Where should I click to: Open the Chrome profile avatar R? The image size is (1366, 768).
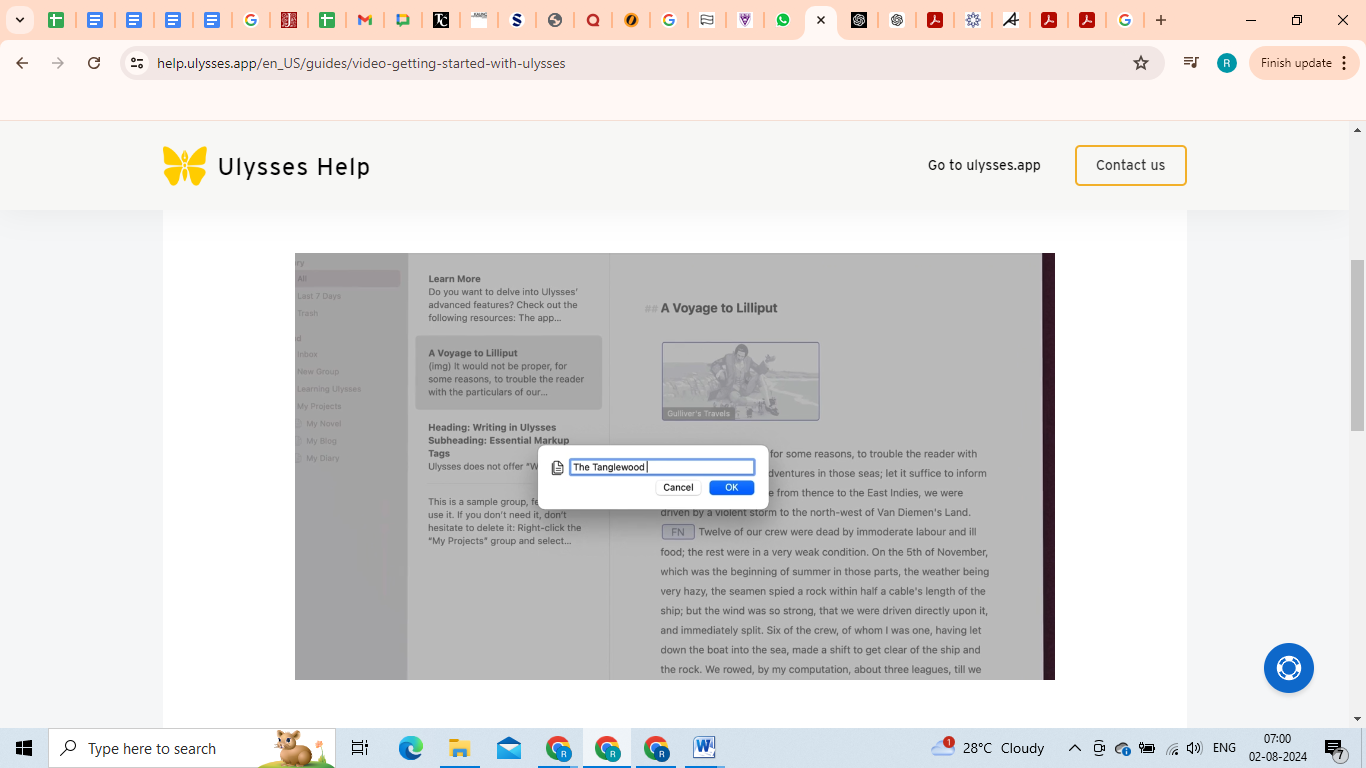click(1227, 63)
